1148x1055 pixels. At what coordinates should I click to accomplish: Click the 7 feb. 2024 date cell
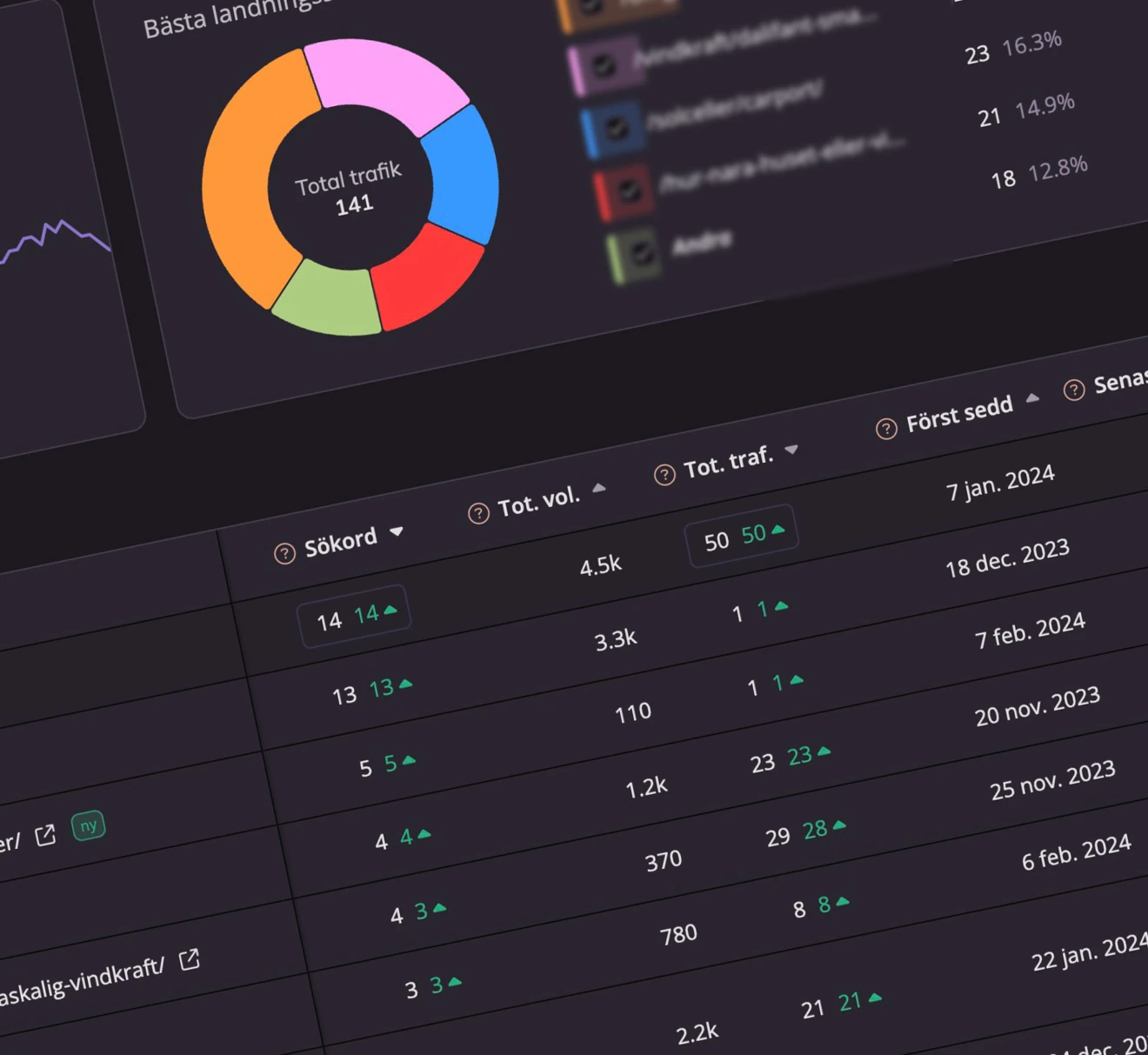pyautogui.click(x=1030, y=631)
